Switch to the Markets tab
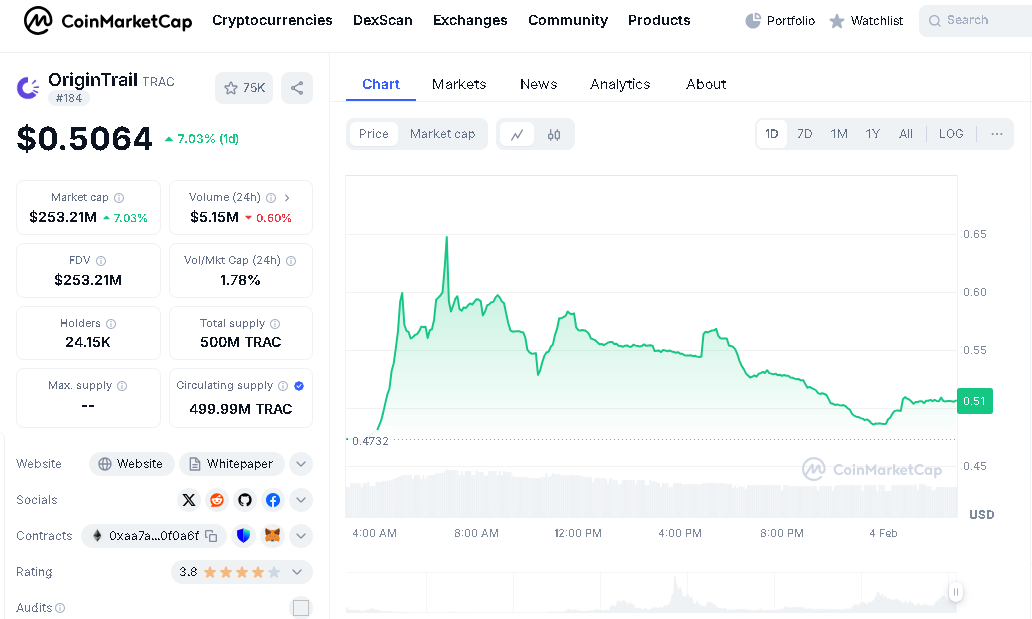Viewport: 1032px width, 619px height. [459, 84]
